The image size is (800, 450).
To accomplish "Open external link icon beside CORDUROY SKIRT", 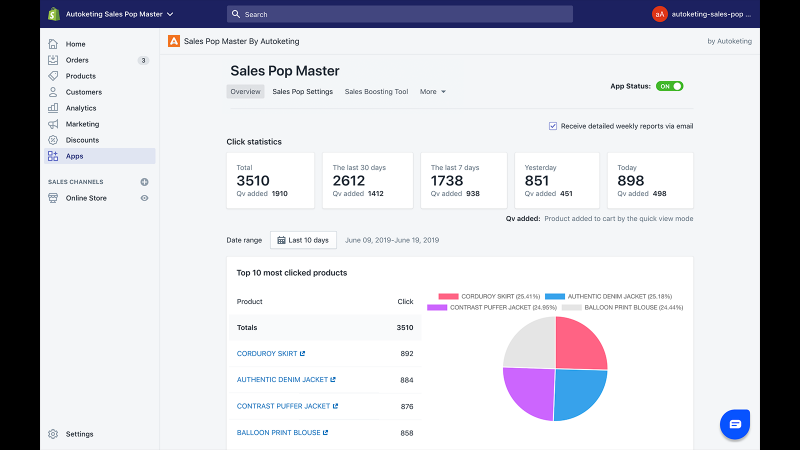I will click(x=303, y=353).
